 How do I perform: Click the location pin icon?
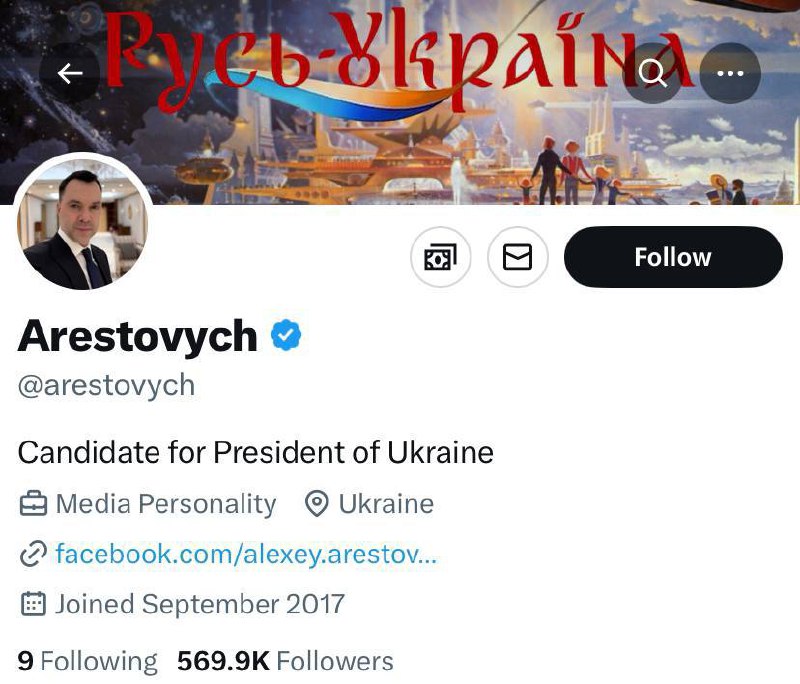coord(317,504)
